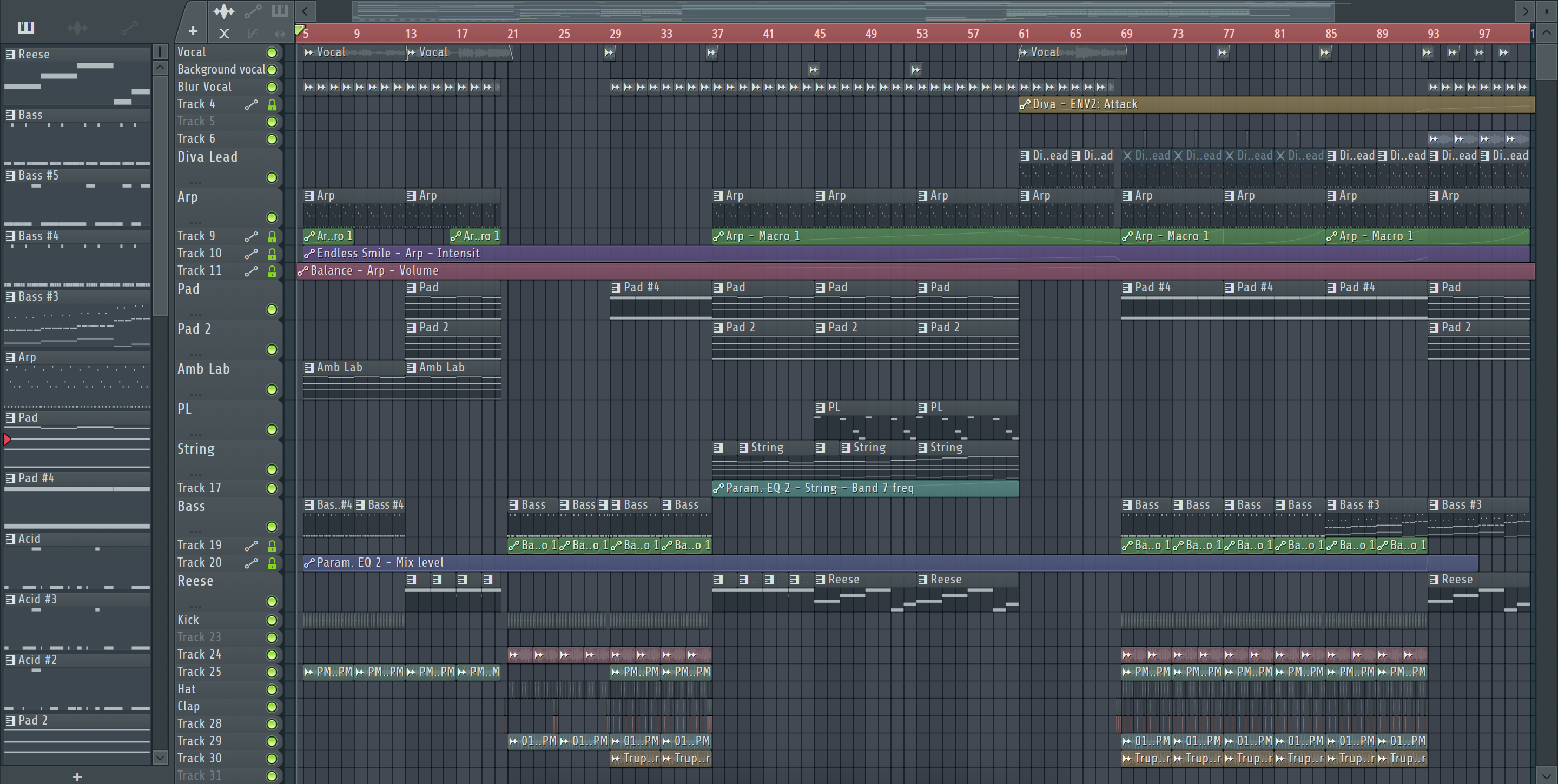Show patterns in the picker panel

[26, 28]
